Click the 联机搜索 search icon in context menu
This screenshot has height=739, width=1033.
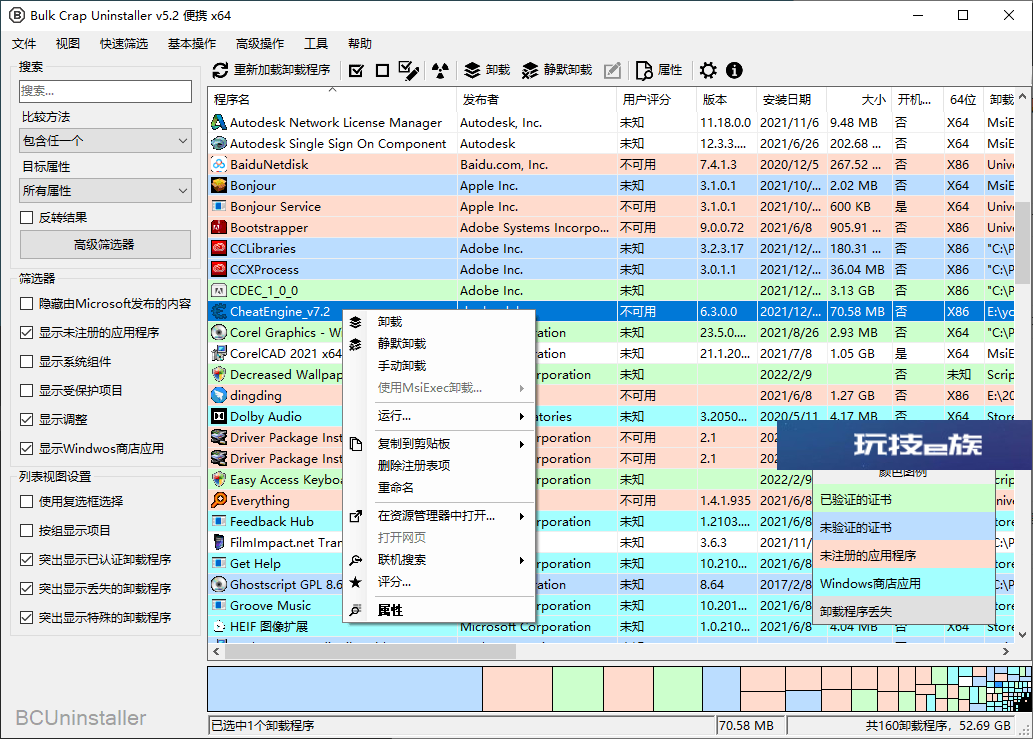(356, 561)
